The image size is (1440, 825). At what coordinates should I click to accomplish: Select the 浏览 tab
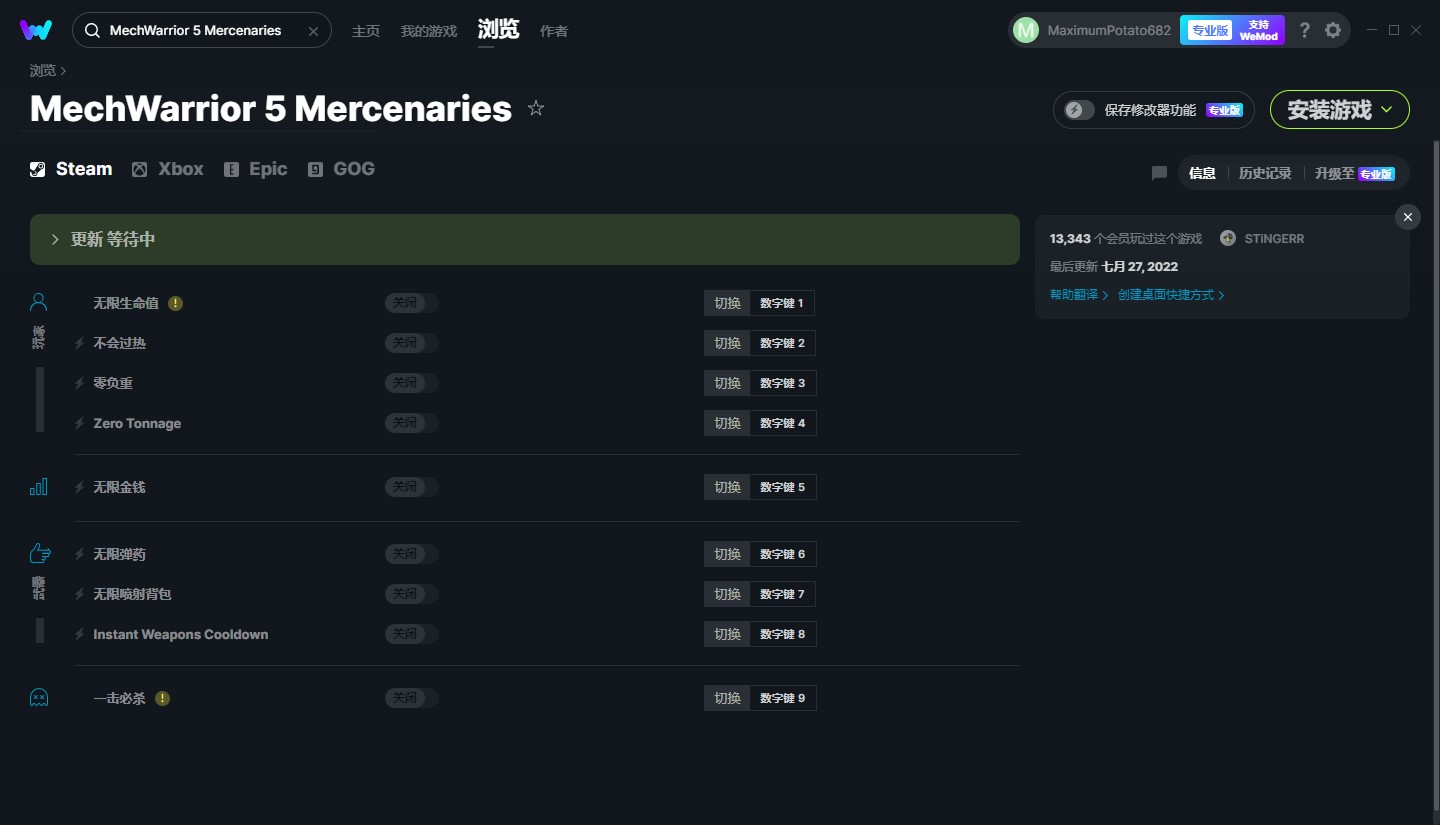(498, 30)
